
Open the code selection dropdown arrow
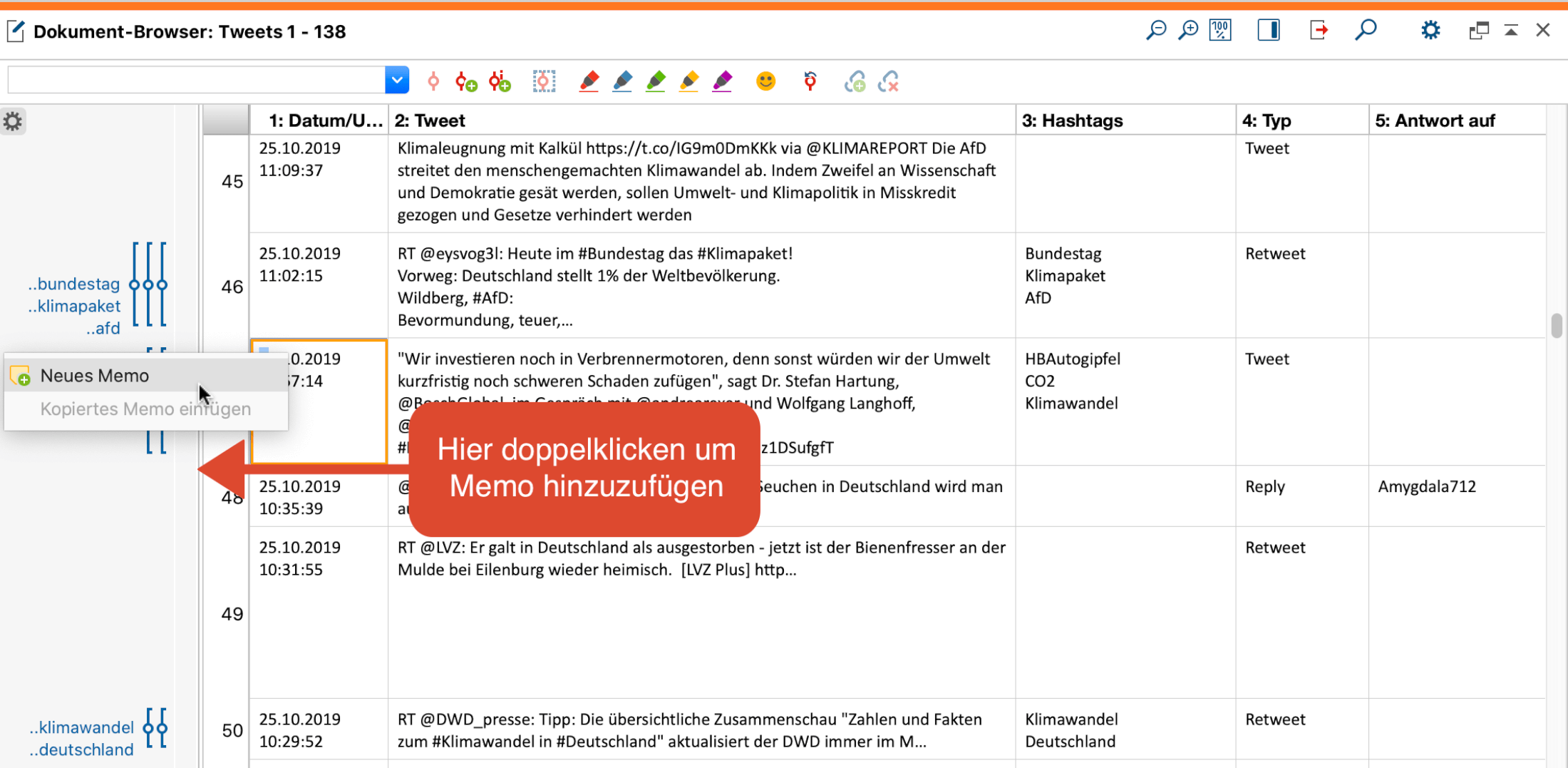[397, 80]
